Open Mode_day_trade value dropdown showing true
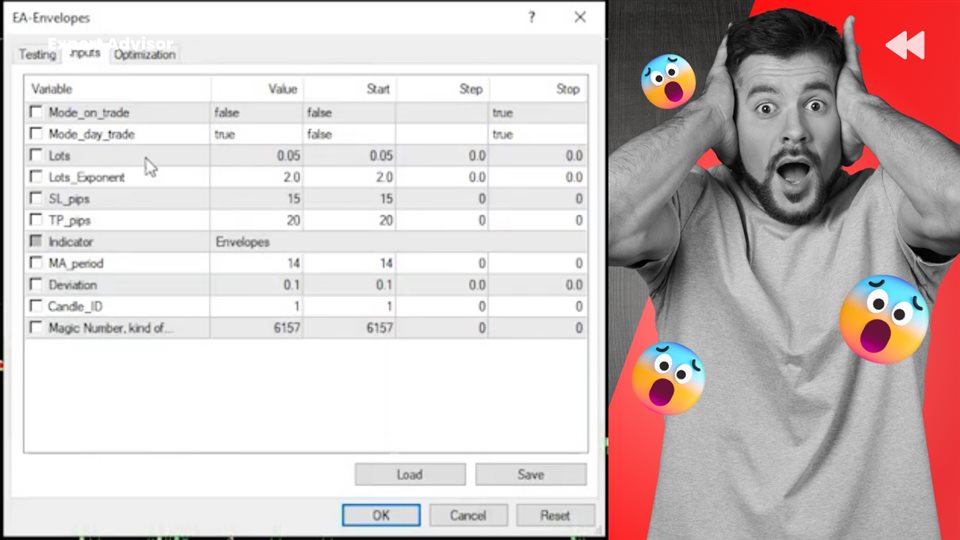Viewport: 960px width, 540px height. click(x=256, y=134)
